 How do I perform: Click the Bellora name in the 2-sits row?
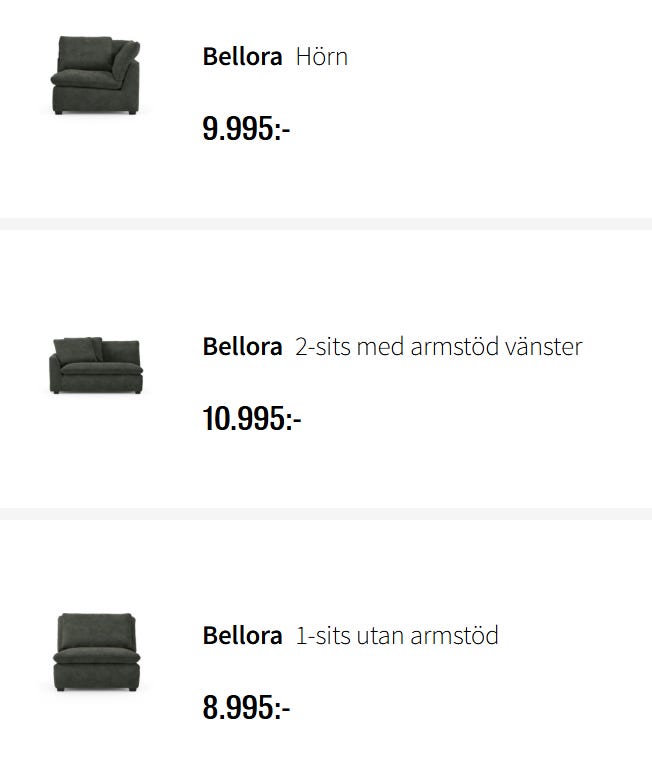click(242, 346)
